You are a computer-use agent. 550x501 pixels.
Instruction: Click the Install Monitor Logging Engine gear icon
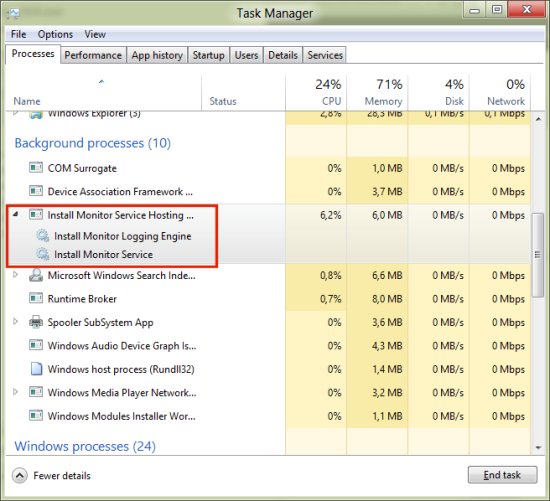click(x=43, y=236)
